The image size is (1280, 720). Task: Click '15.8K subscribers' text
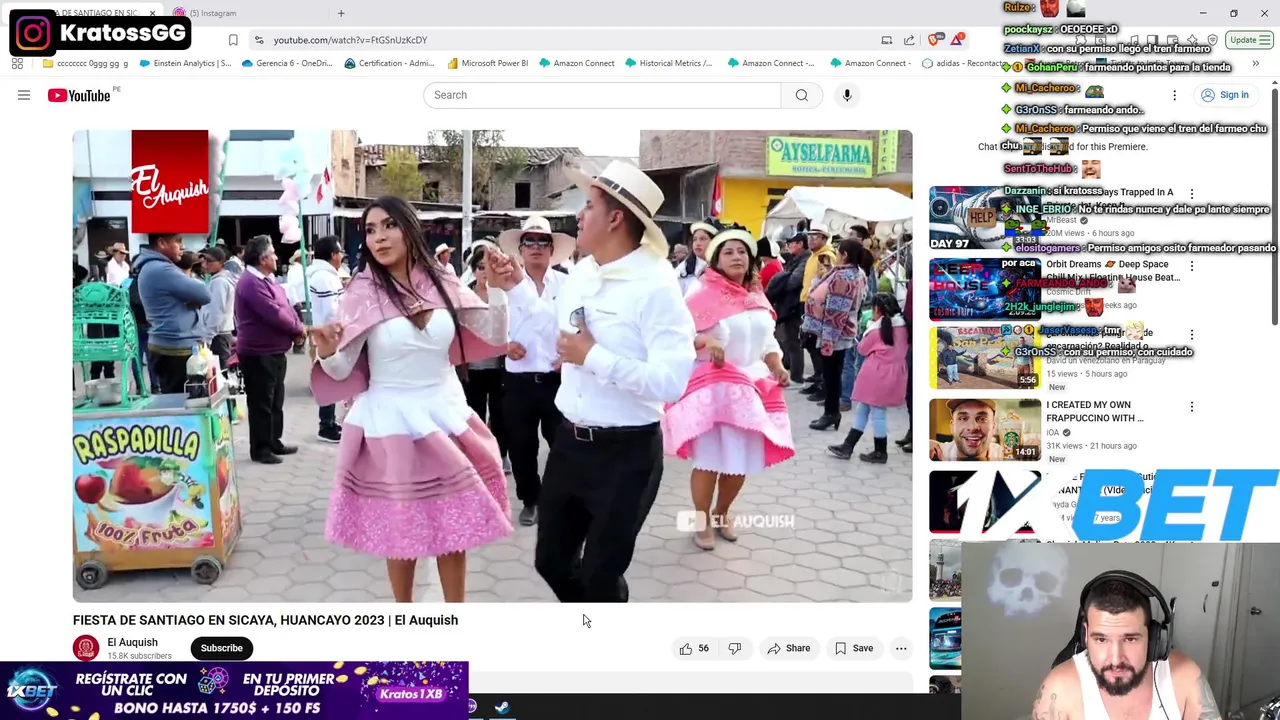point(139,656)
